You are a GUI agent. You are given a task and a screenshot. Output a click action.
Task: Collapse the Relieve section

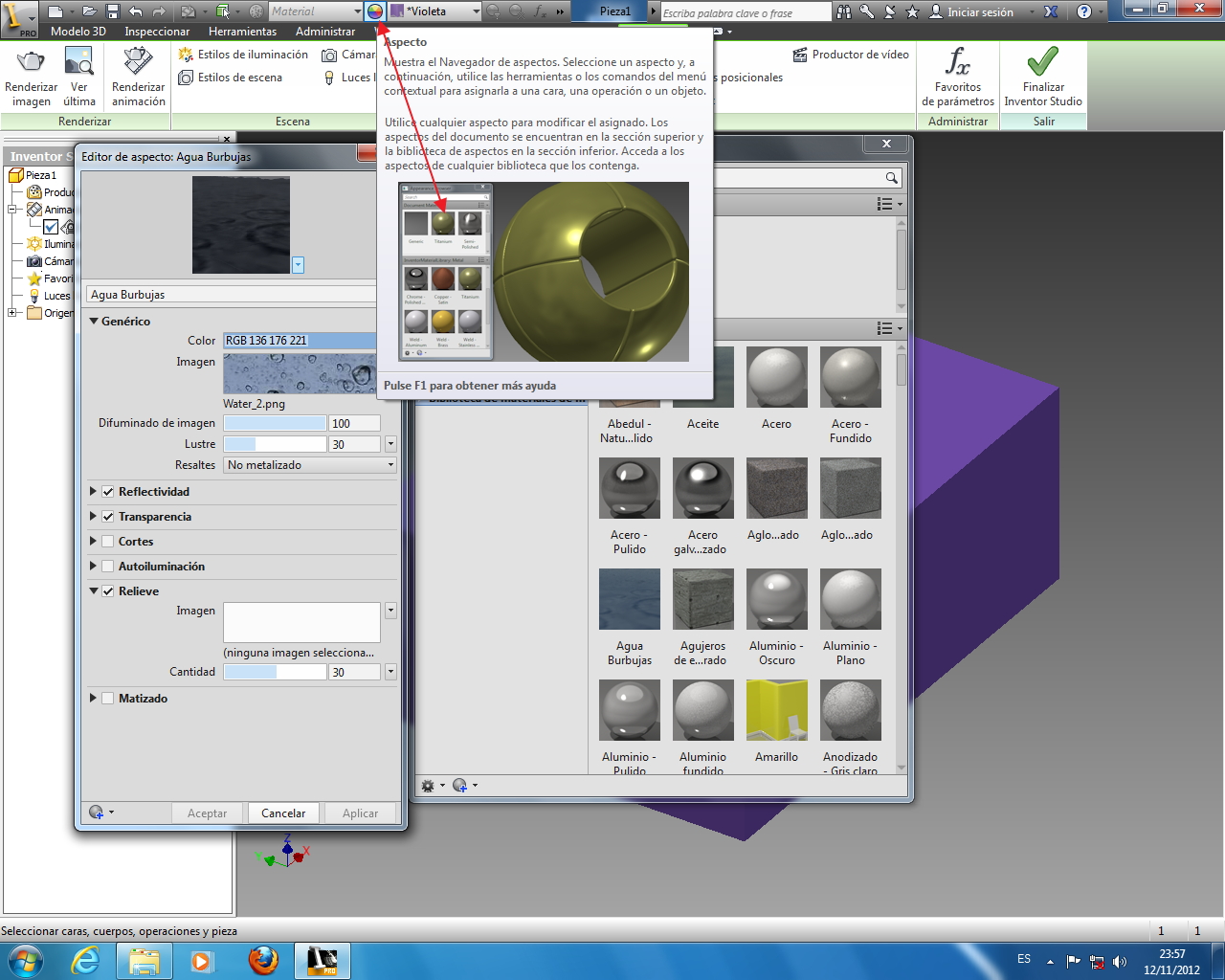[94, 591]
